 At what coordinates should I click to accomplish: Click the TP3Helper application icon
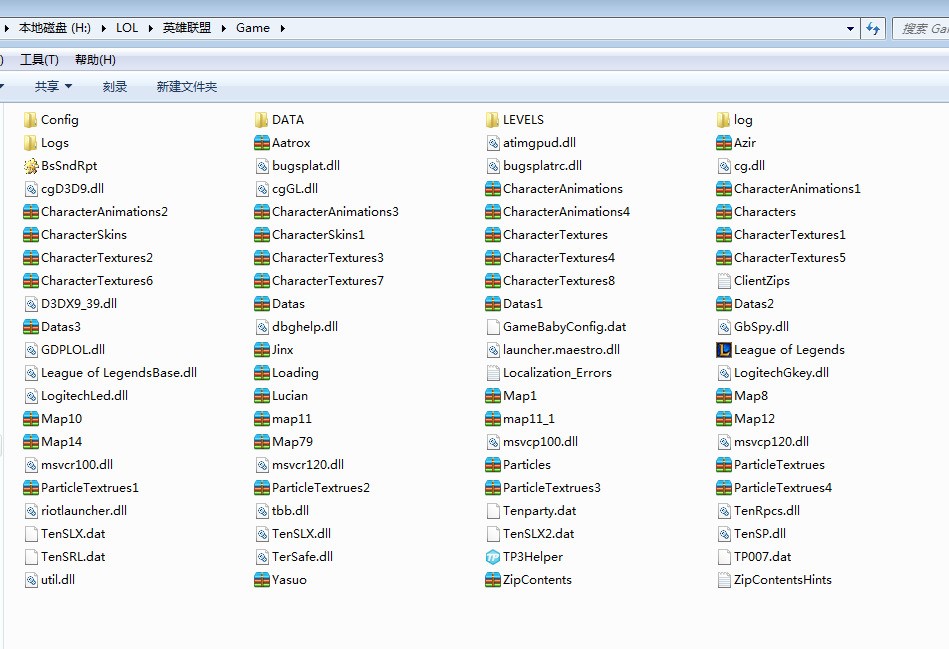493,557
